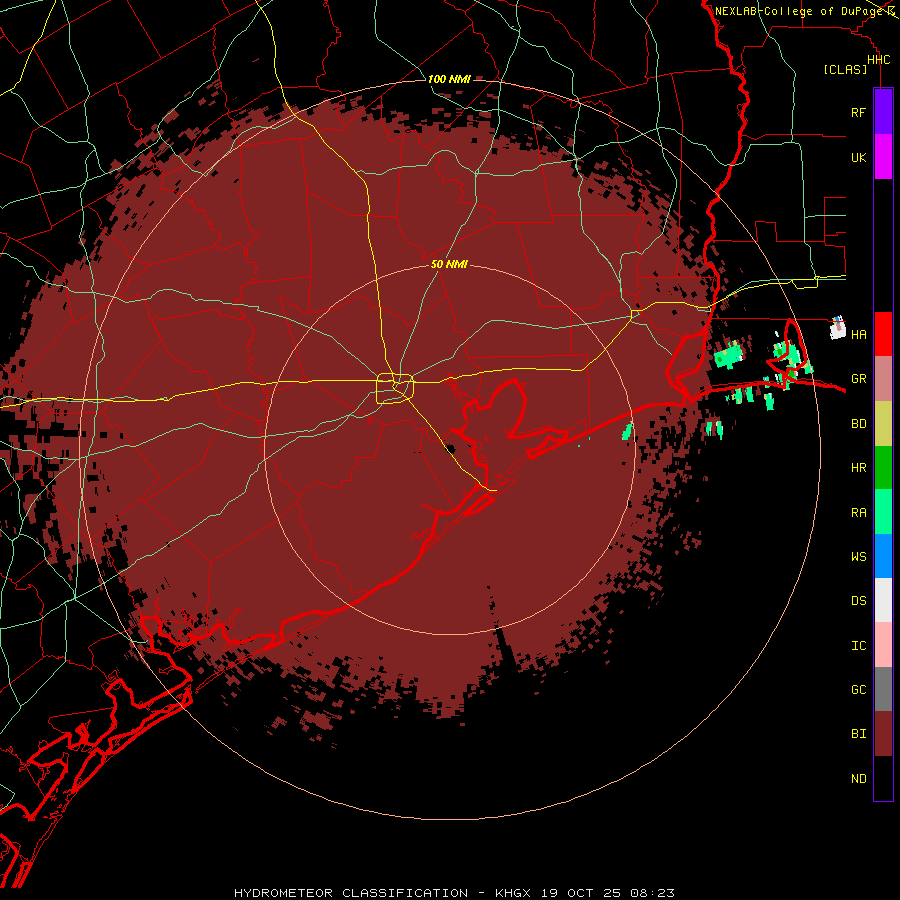Click the DS legend label

click(858, 601)
